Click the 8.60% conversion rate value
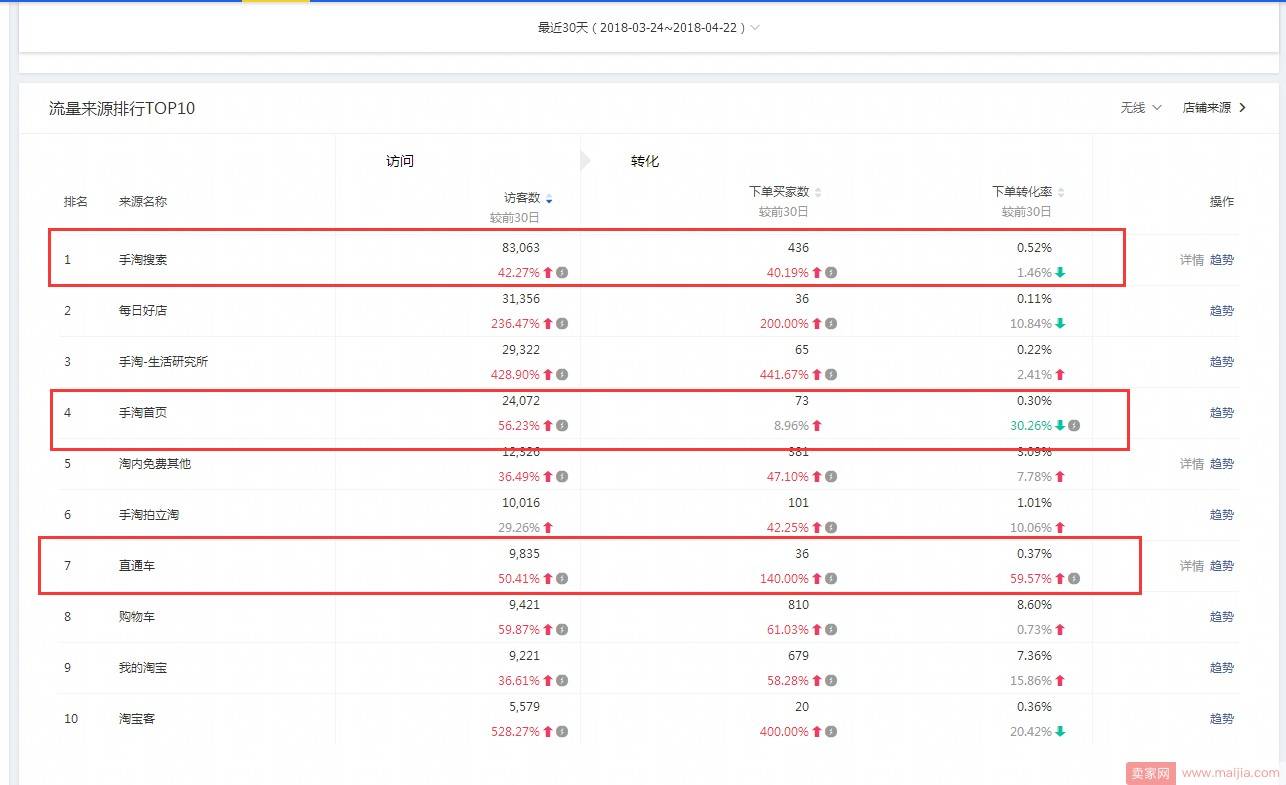Image resolution: width=1286 pixels, height=785 pixels. click(1034, 605)
